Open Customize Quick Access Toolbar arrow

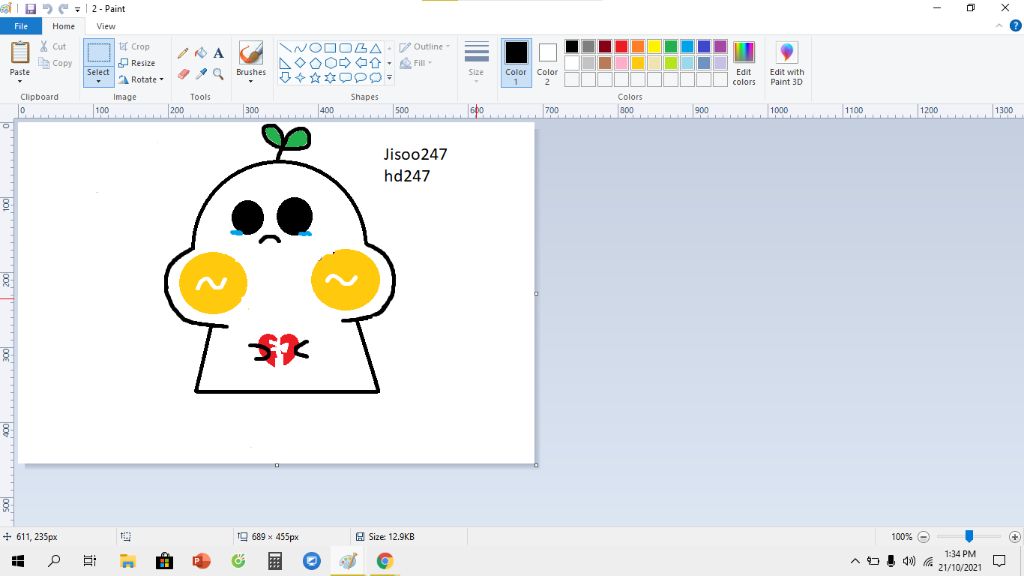pos(77,9)
